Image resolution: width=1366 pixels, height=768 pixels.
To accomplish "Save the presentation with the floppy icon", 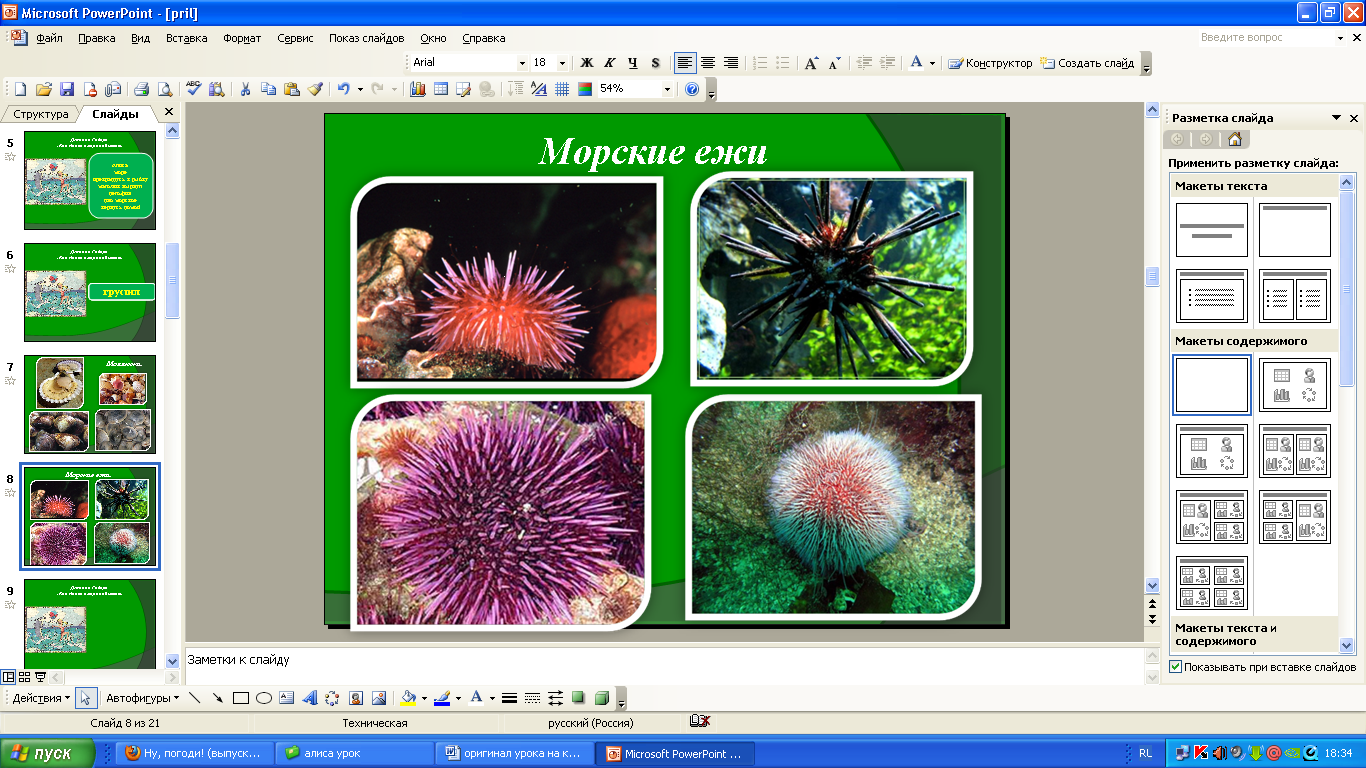I will [67, 89].
